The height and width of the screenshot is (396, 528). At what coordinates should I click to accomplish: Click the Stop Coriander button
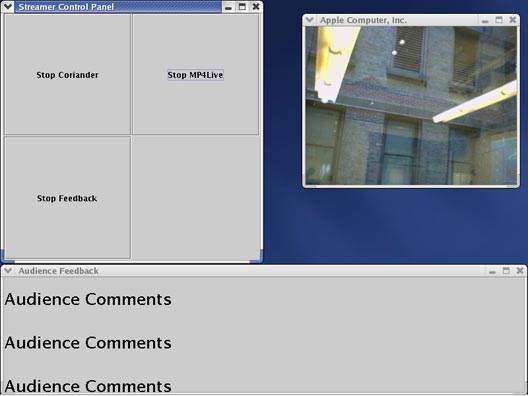67,74
